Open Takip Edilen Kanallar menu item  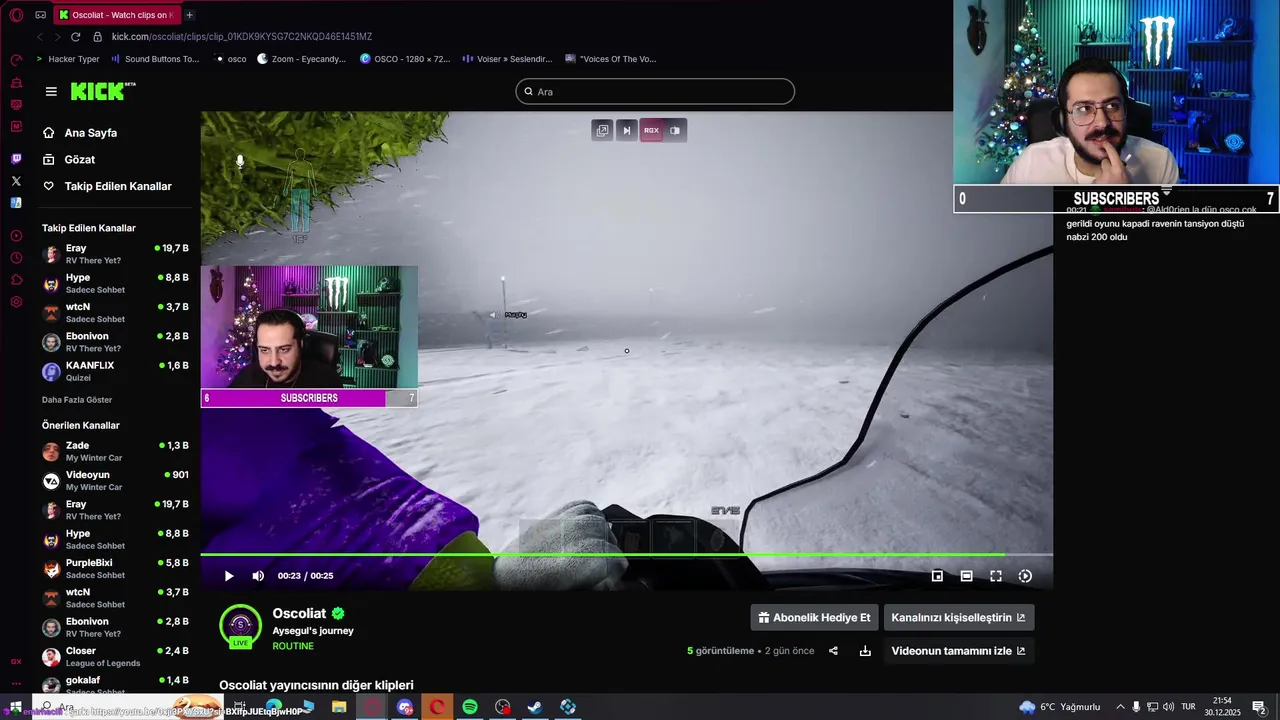[x=116, y=186]
